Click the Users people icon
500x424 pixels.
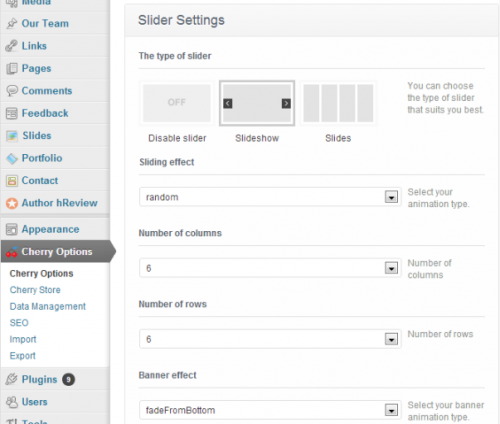click(x=12, y=402)
